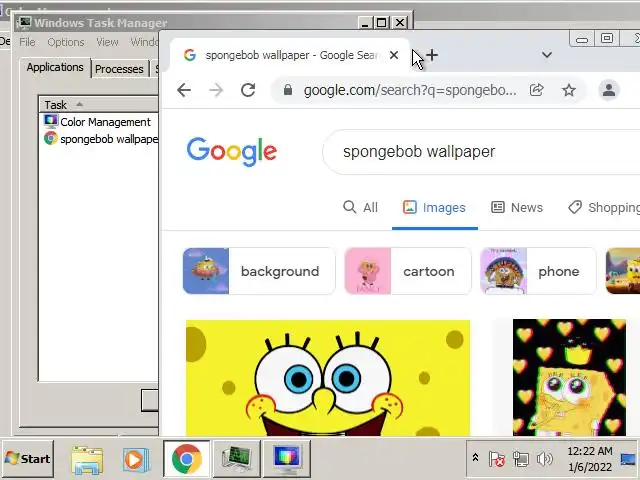The width and height of the screenshot is (640, 480).
Task: Reload the Google search page
Action: (248, 90)
